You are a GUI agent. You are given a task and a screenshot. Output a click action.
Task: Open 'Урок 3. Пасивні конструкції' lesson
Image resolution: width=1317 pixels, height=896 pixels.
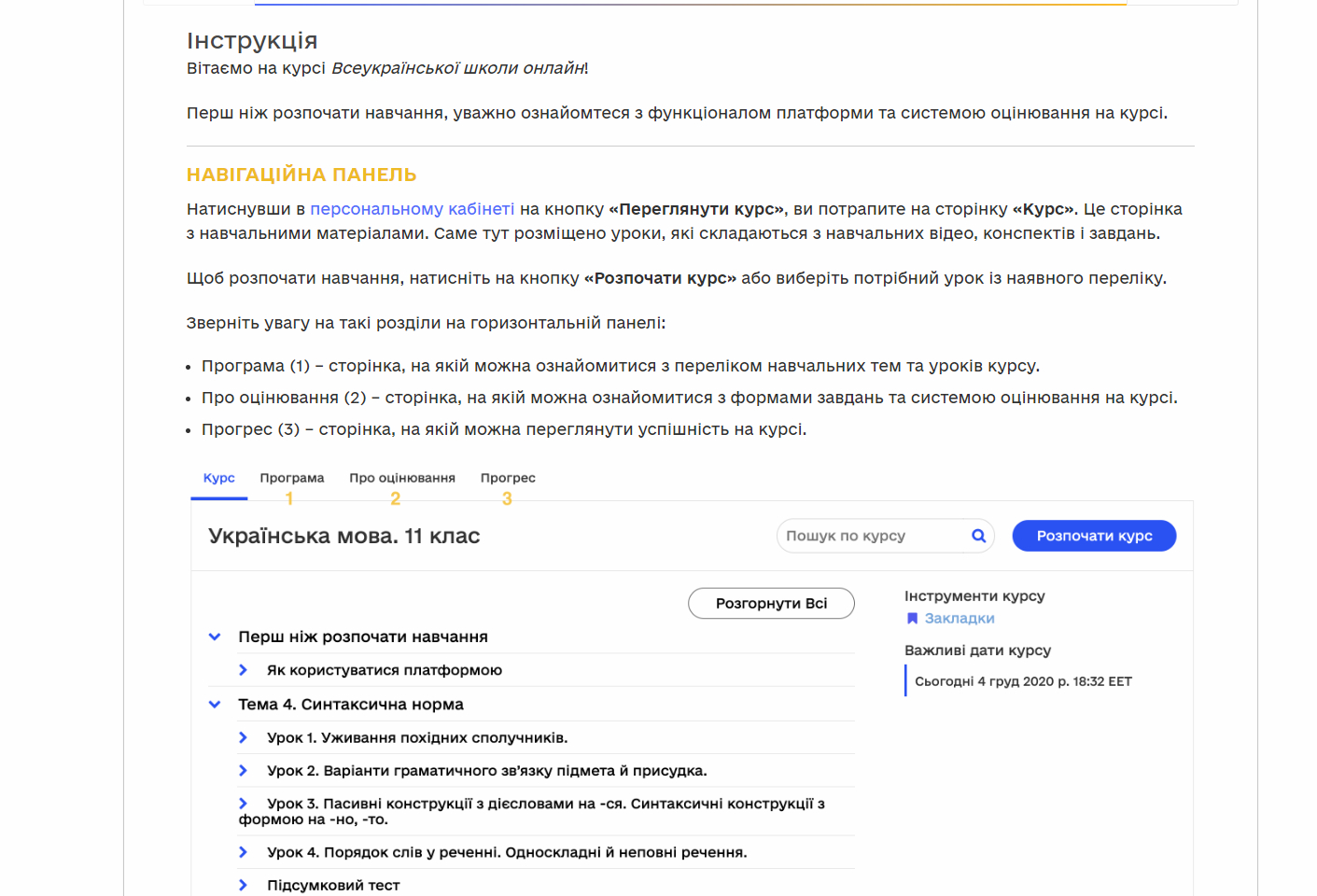[532, 811]
